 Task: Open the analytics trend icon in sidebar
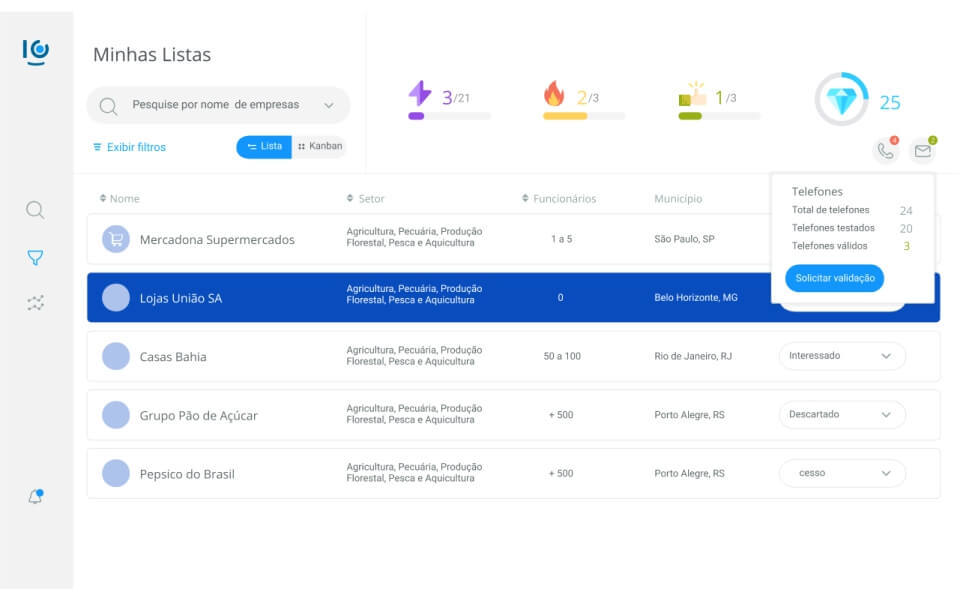point(36,302)
